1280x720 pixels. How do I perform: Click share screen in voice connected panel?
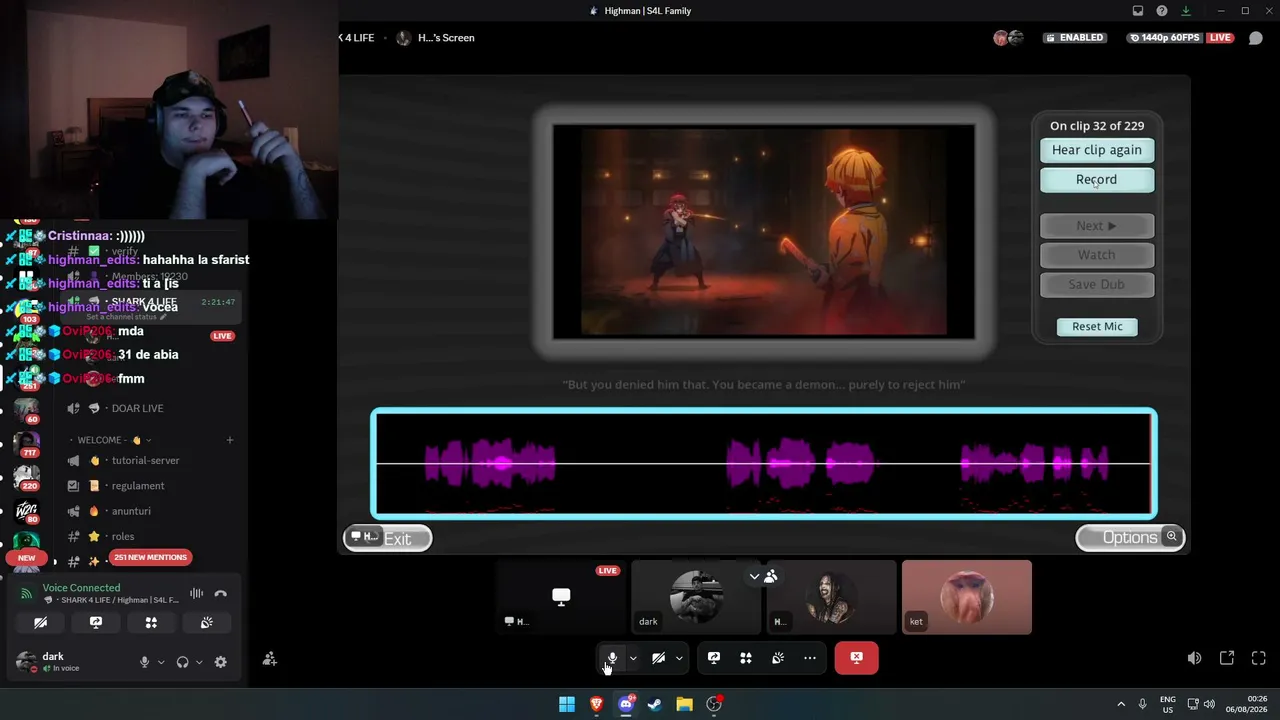point(96,623)
